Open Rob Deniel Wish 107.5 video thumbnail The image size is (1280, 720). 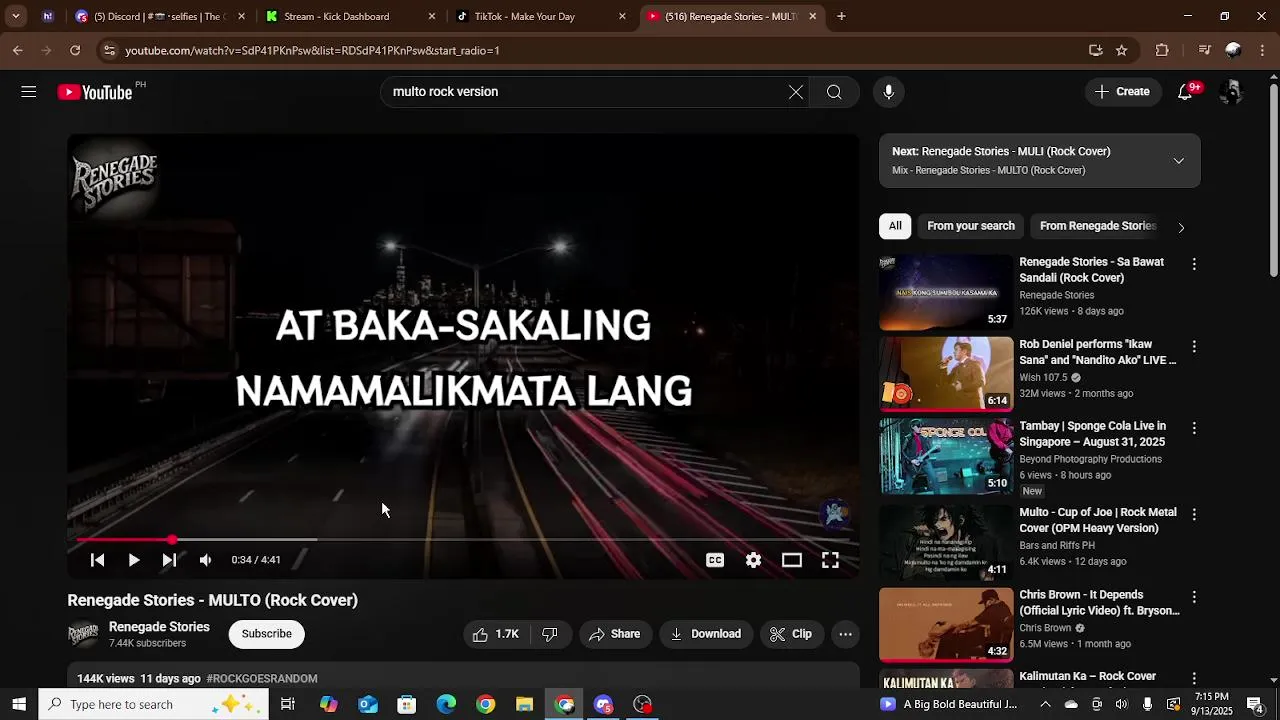(x=946, y=374)
